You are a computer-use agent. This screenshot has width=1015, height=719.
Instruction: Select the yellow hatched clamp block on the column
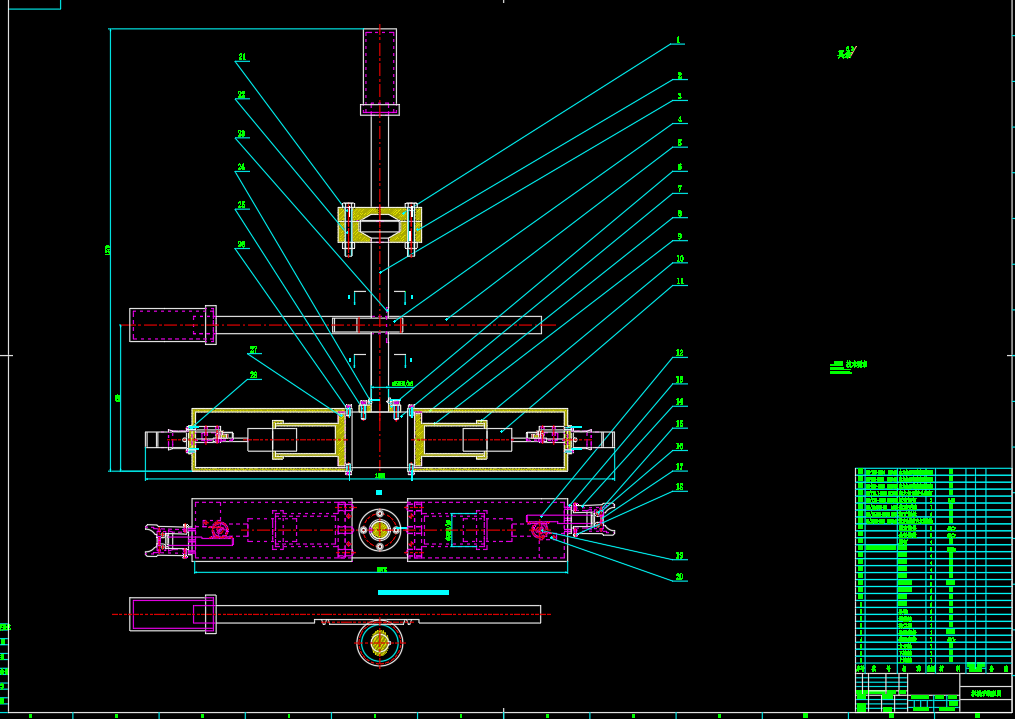click(x=380, y=225)
